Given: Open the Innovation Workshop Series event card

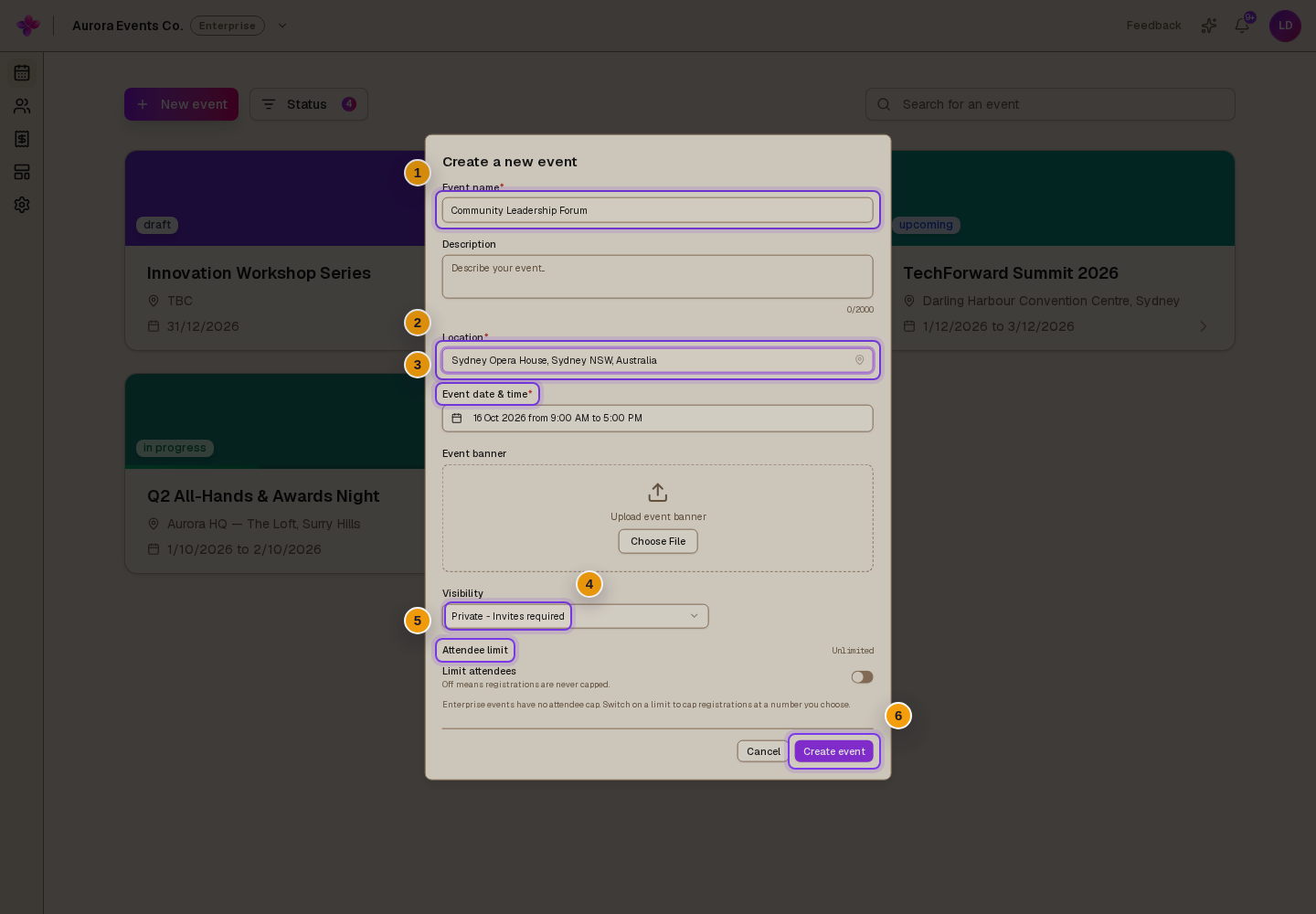Looking at the screenshot, I should click(x=275, y=250).
